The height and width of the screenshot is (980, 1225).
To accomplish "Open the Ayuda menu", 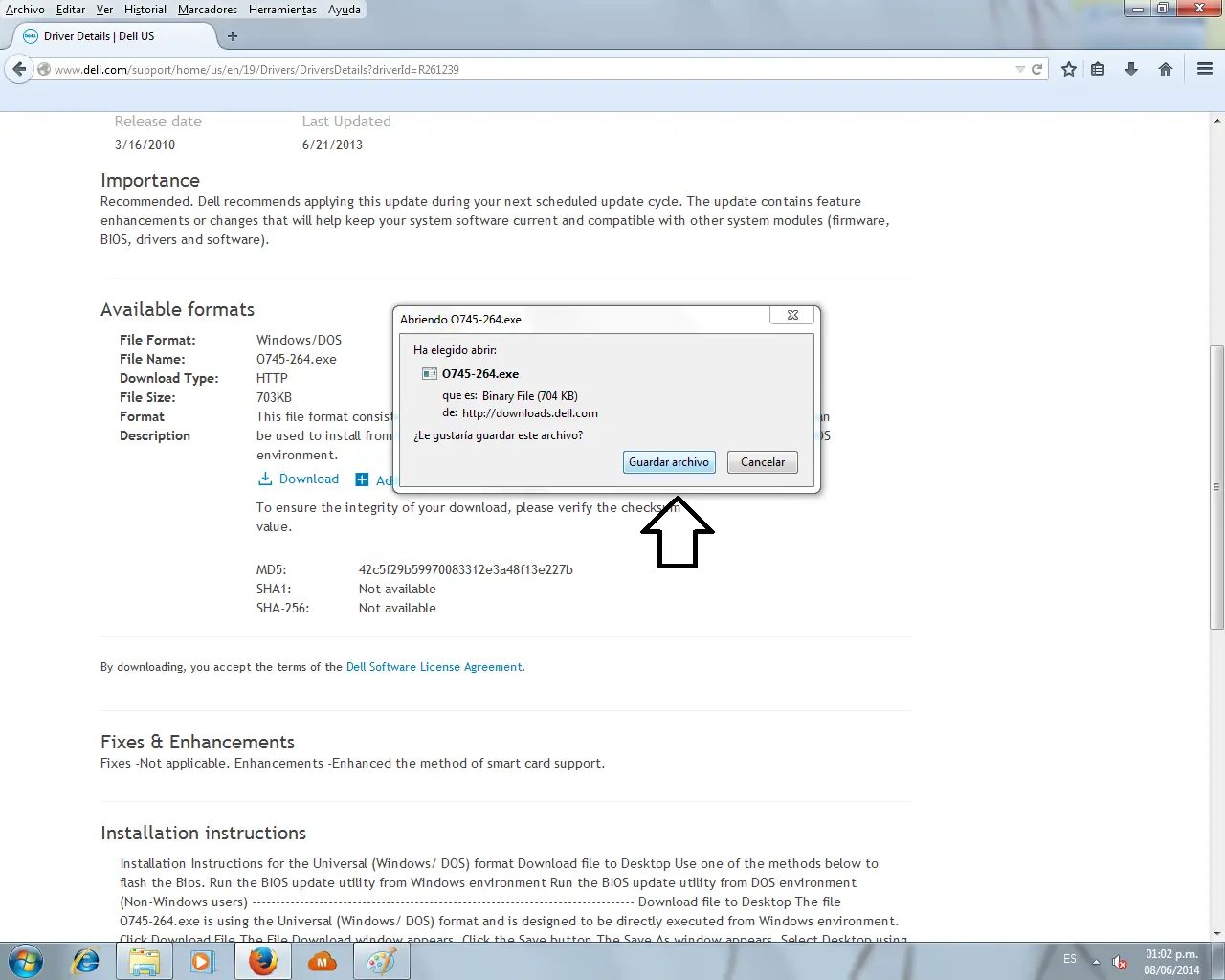I will (x=345, y=10).
